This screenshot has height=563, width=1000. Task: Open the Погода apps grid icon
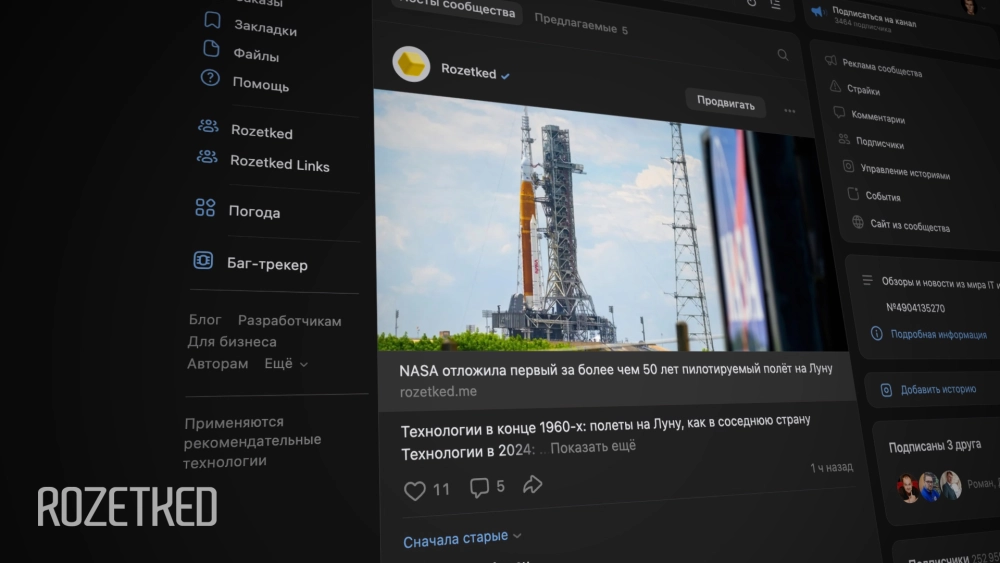click(205, 207)
